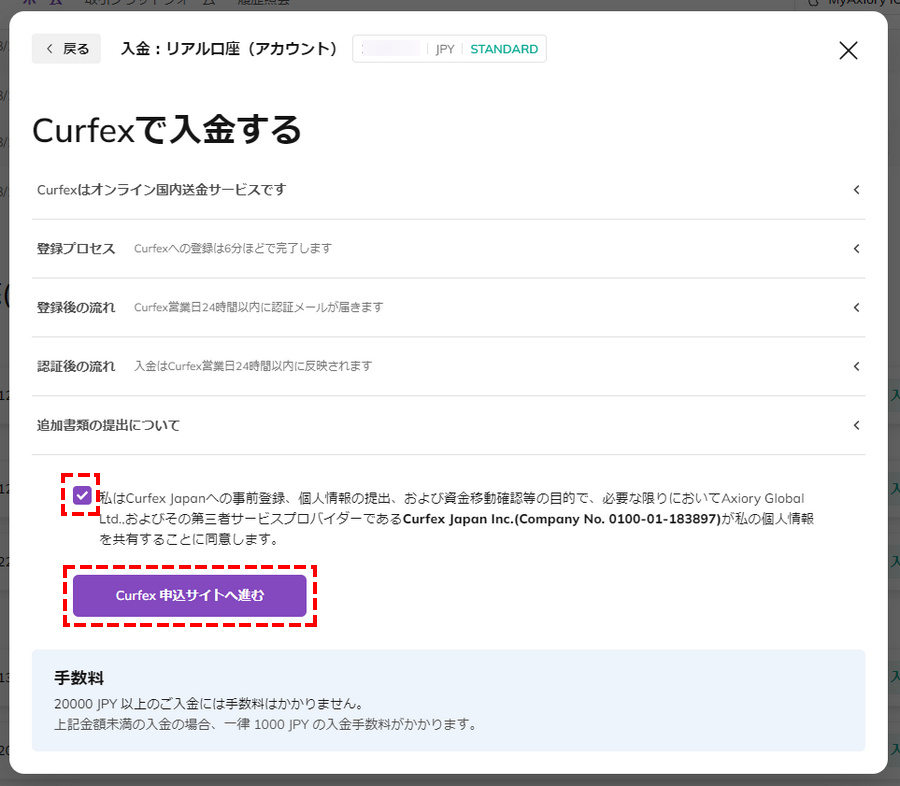Click '一律 1000 JPY の入金手数料' fee line
This screenshot has height=786, width=900.
(x=266, y=725)
